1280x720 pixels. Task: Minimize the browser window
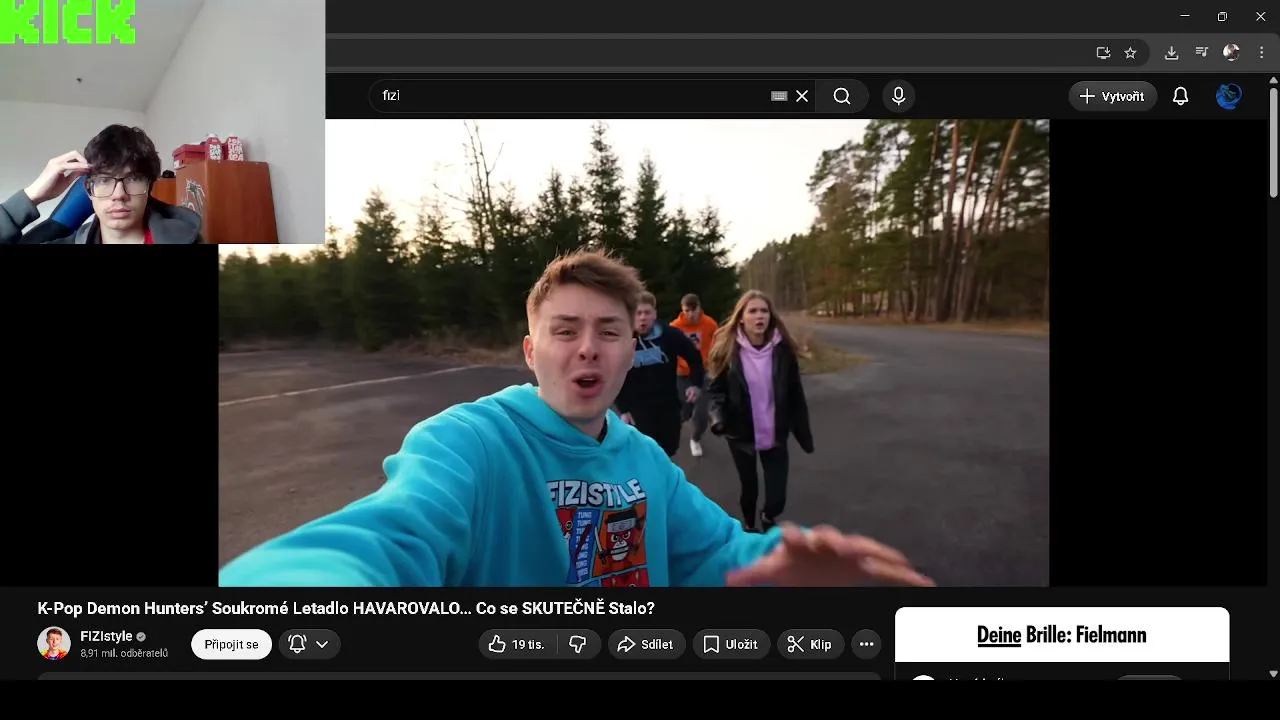click(x=1185, y=16)
